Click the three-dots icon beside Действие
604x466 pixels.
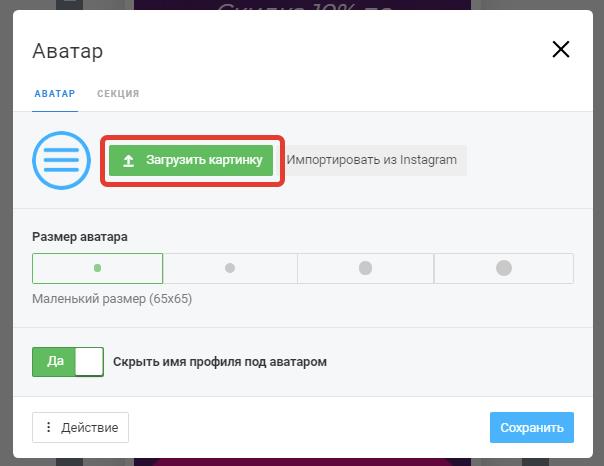pos(49,427)
